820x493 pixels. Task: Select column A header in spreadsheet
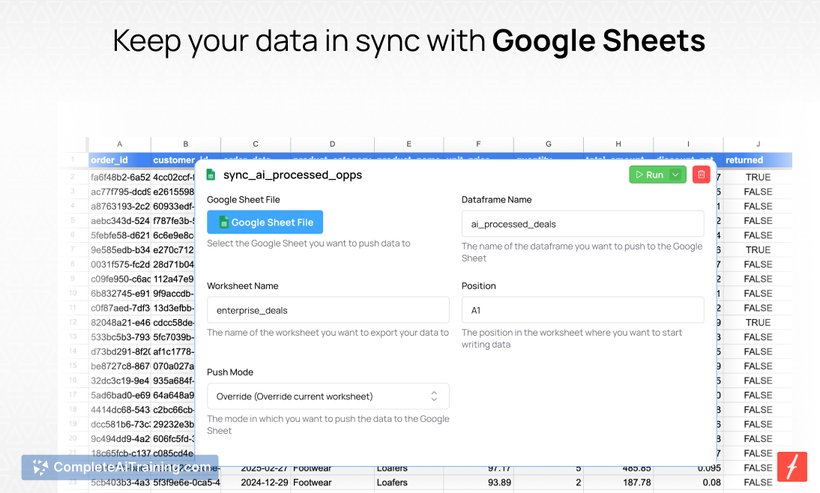point(119,144)
